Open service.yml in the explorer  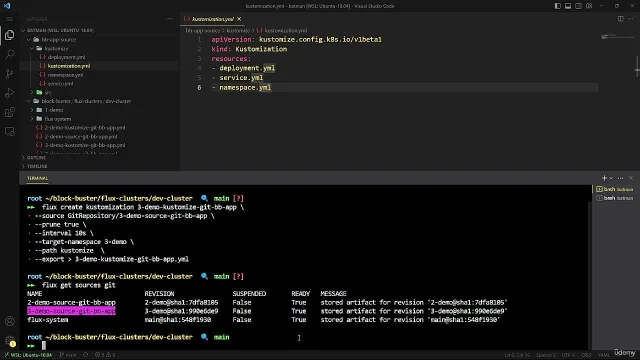pyautogui.click(x=60, y=84)
